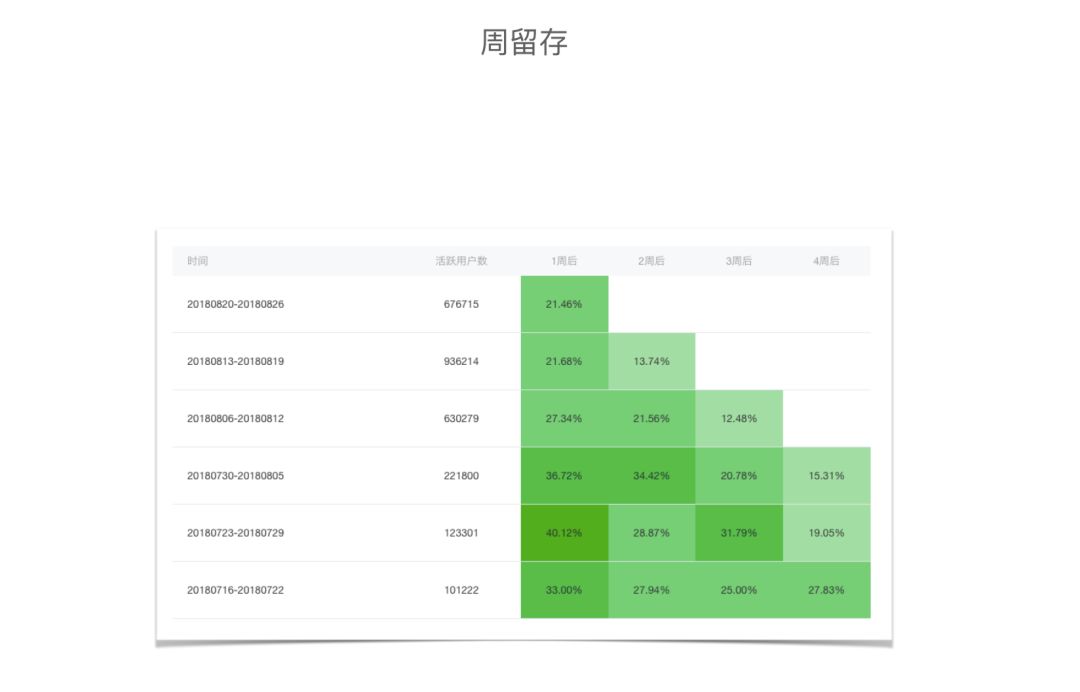Image resolution: width=1080 pixels, height=692 pixels.
Task: Click the 27.83% retention cell
Action: coord(827,590)
